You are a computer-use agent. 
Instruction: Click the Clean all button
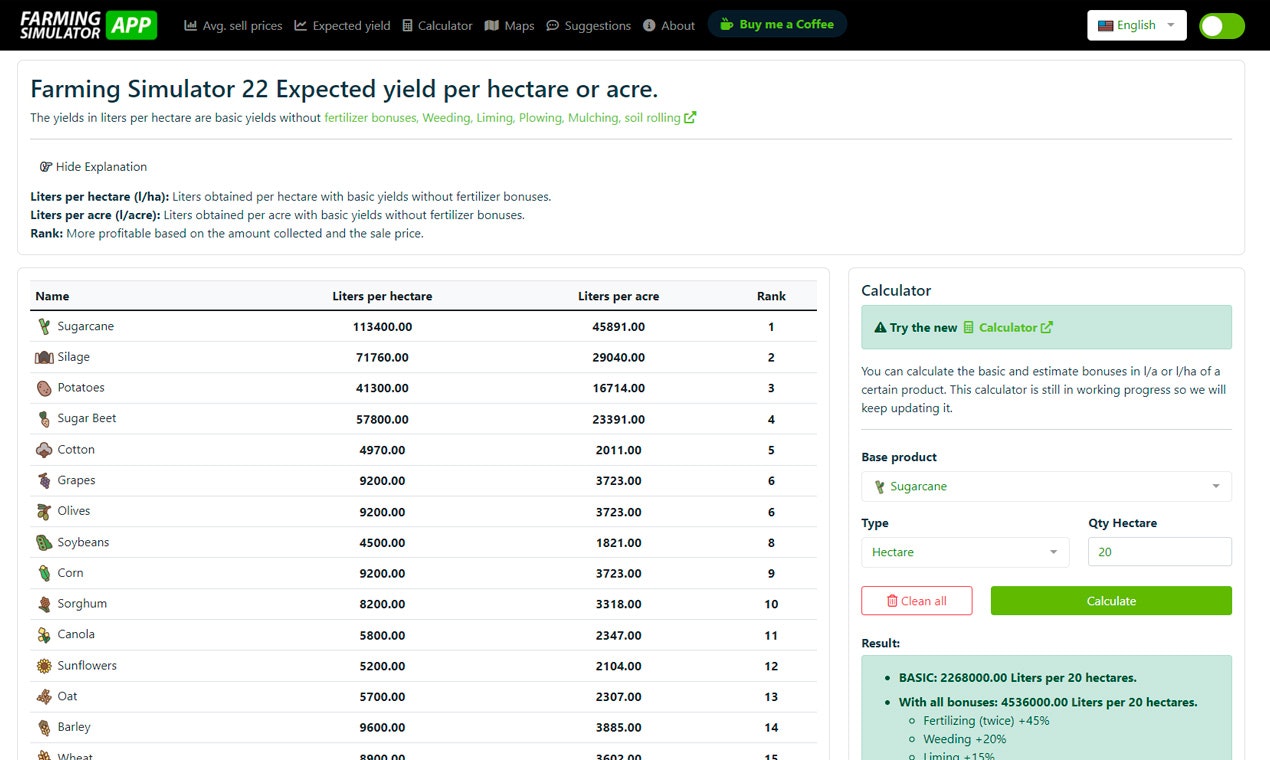pyautogui.click(x=916, y=601)
